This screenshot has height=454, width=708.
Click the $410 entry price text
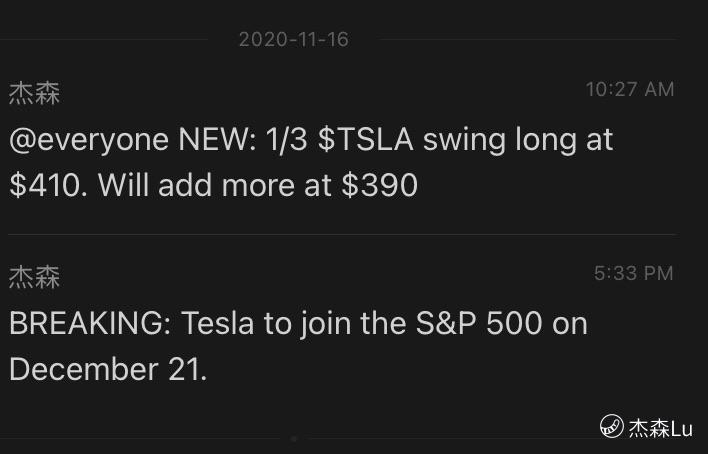pos(47,186)
